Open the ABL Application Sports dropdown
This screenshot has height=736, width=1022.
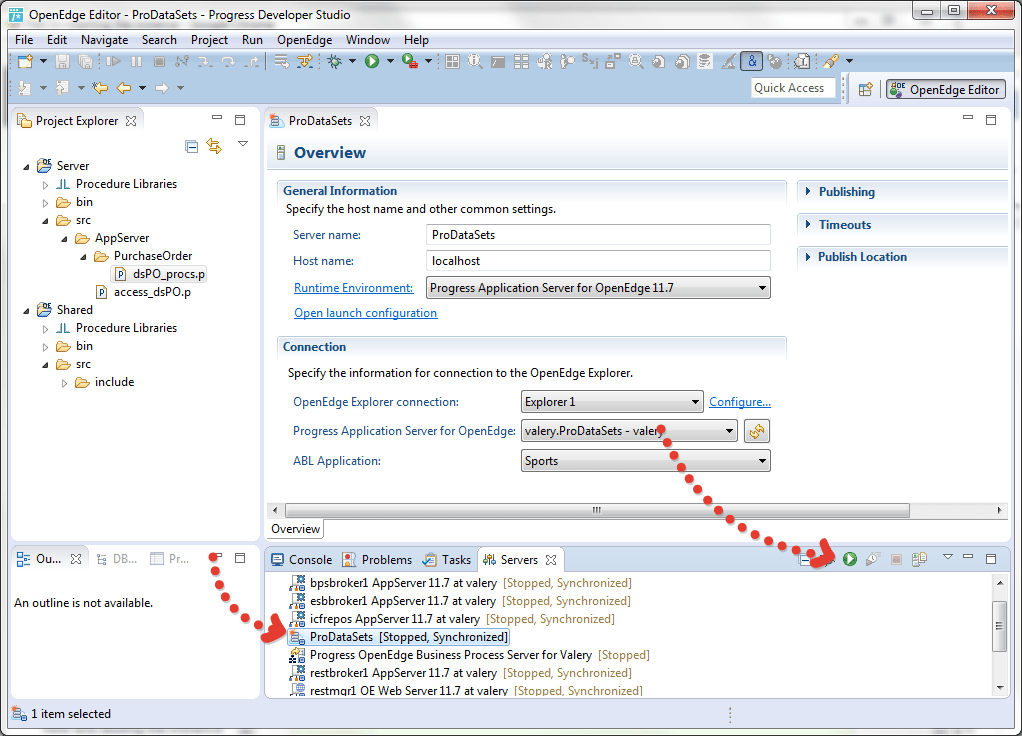(x=645, y=461)
